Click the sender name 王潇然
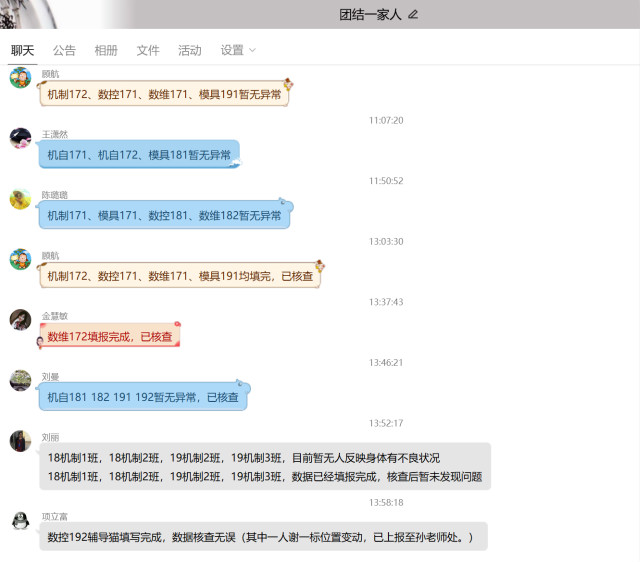The height and width of the screenshot is (562, 640). click(55, 134)
